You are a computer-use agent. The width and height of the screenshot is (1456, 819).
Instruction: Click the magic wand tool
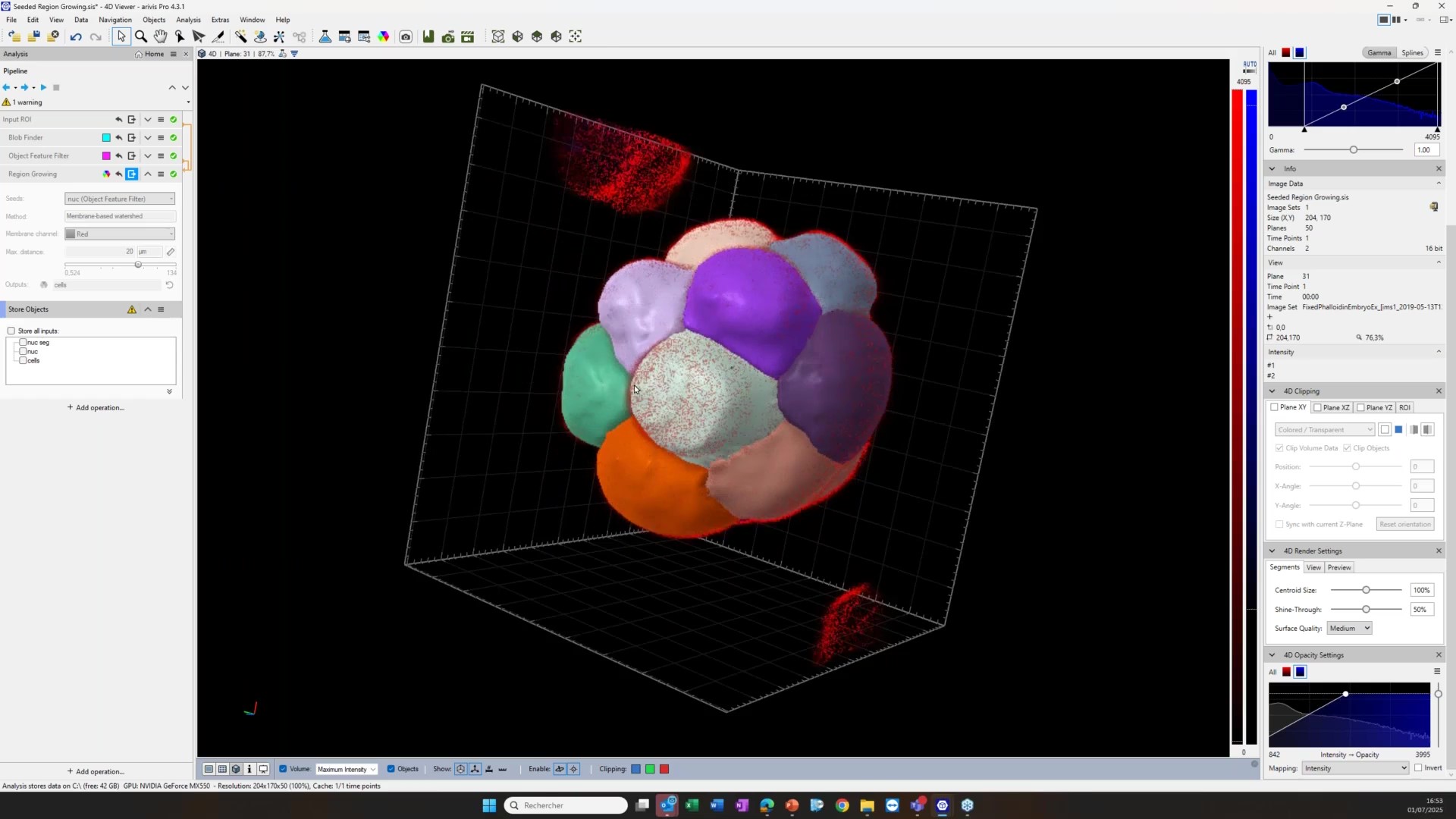(x=240, y=36)
